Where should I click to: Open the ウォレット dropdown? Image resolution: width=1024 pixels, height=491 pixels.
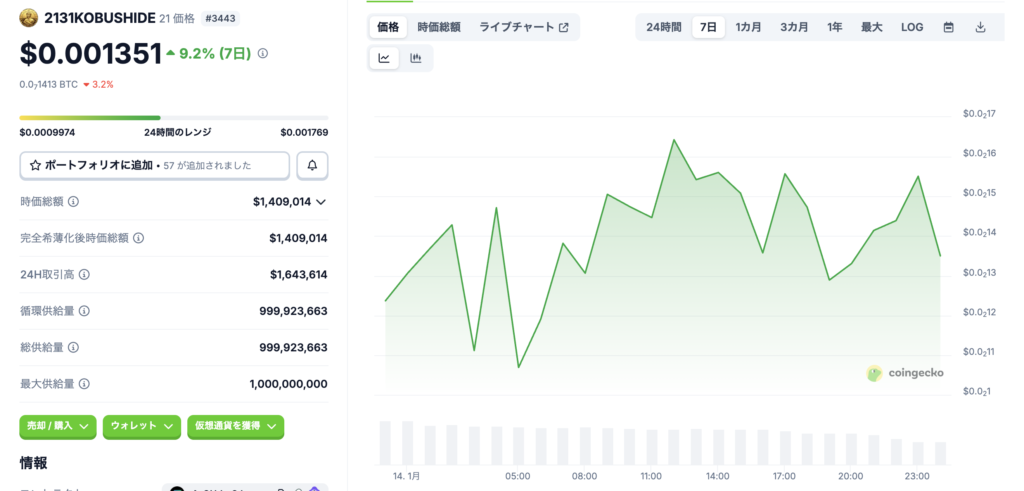[x=142, y=426]
